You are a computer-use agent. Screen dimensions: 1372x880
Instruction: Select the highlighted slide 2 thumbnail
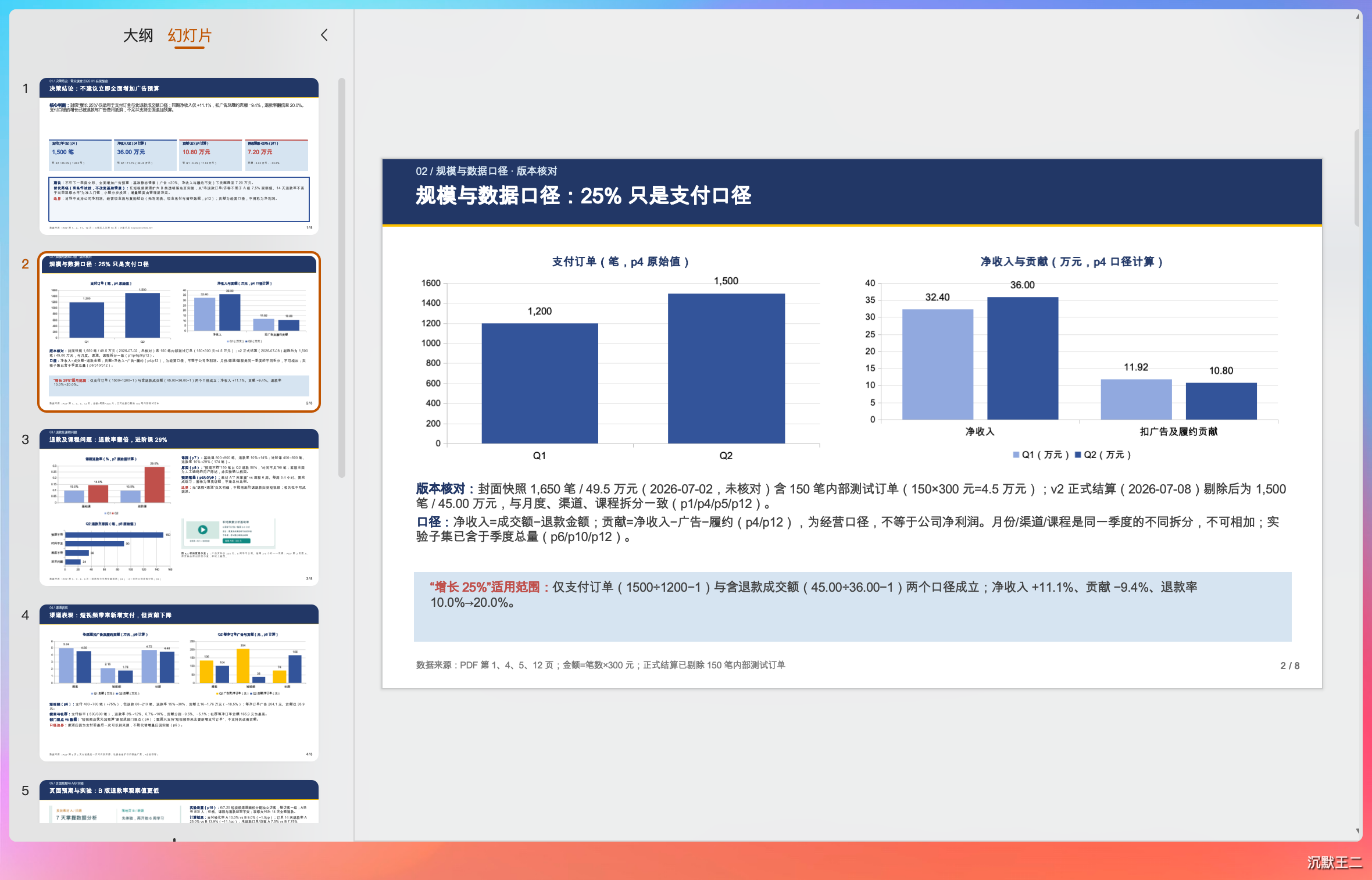pos(179,332)
